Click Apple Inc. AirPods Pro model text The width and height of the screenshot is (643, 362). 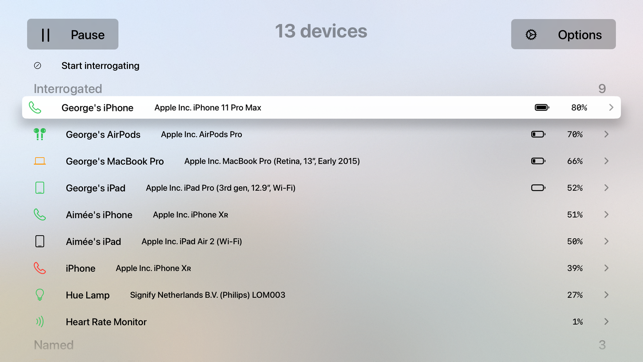(x=201, y=134)
